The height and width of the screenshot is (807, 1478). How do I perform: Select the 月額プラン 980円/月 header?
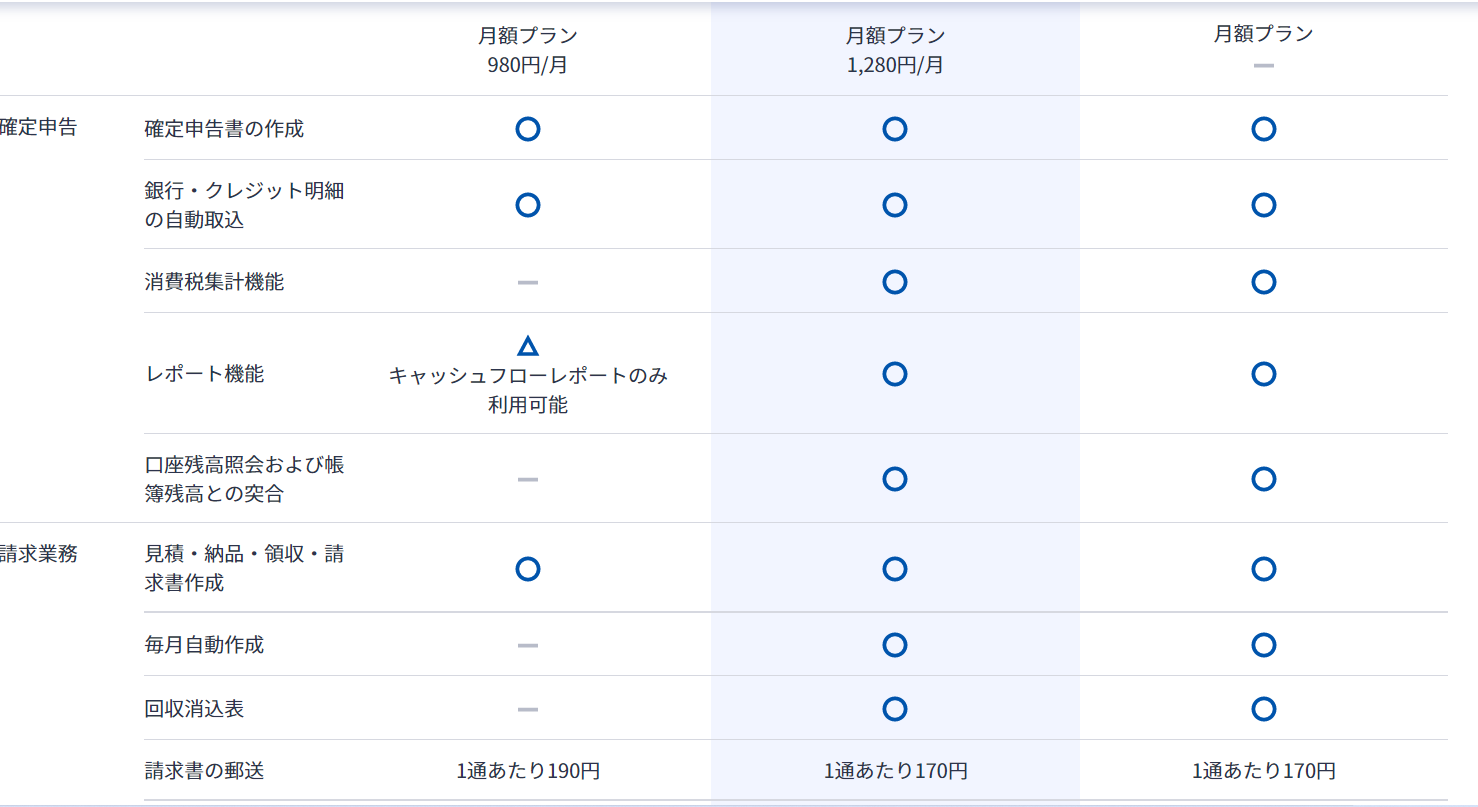coord(528,51)
